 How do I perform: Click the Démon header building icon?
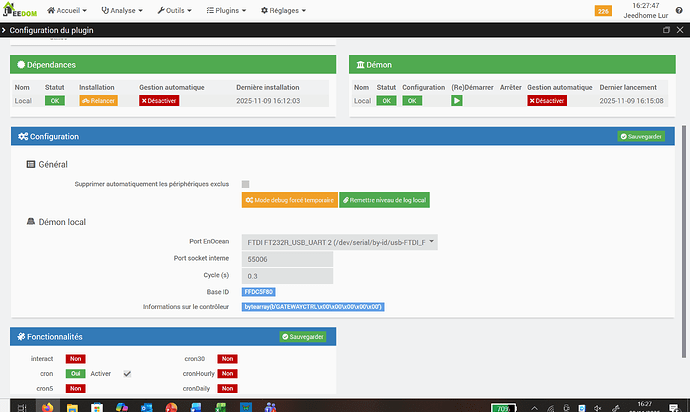[x=360, y=65]
